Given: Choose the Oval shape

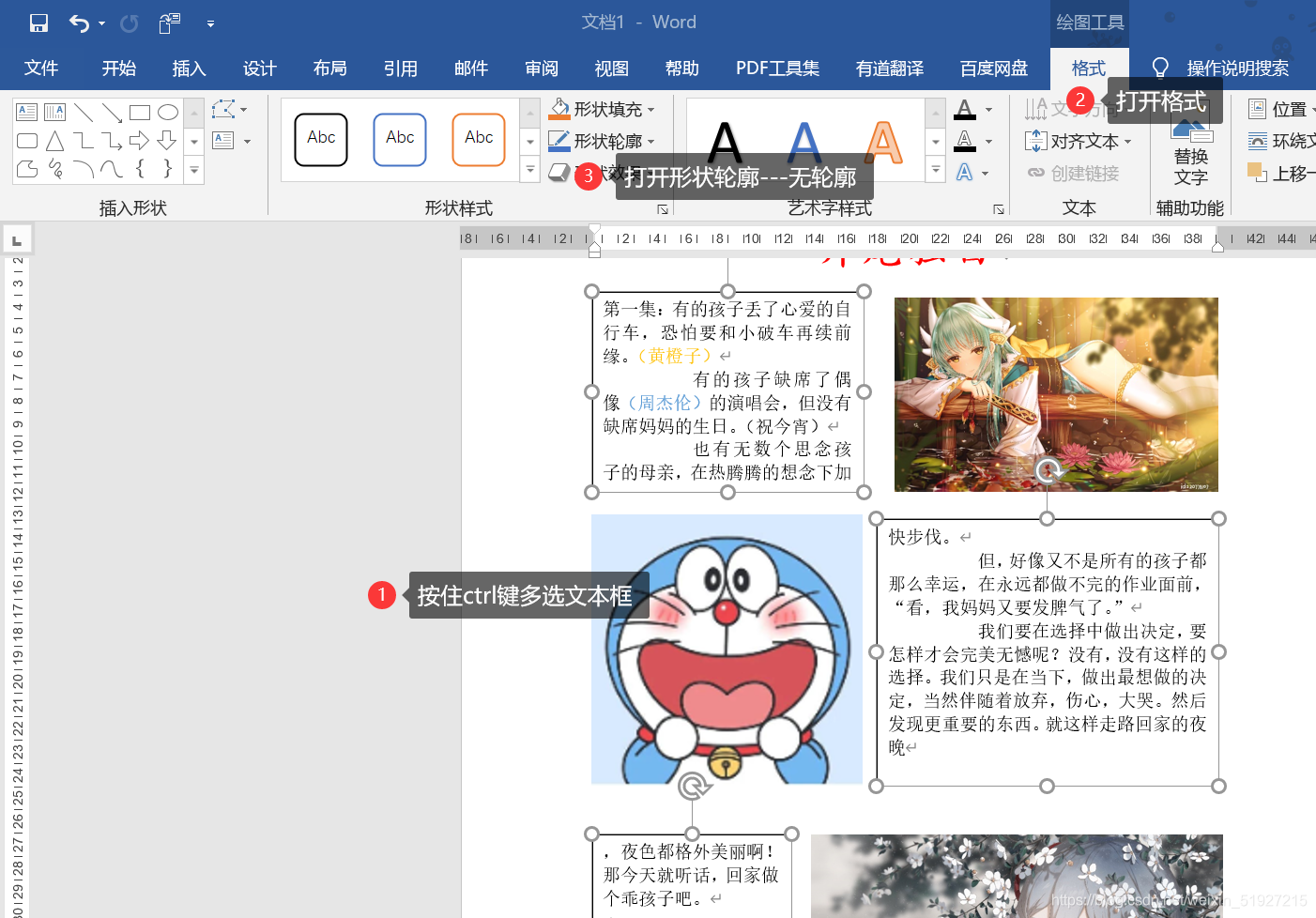Looking at the screenshot, I should point(168,113).
